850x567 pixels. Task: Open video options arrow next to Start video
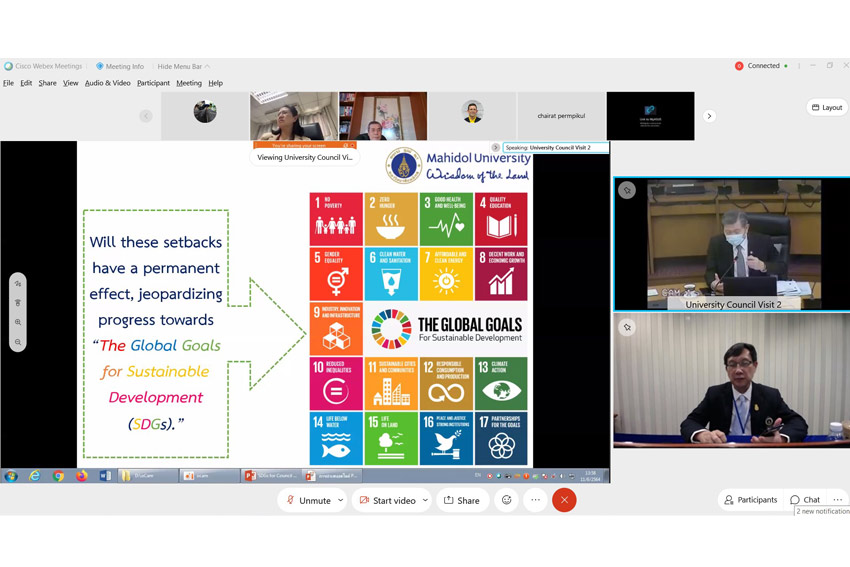coord(425,500)
